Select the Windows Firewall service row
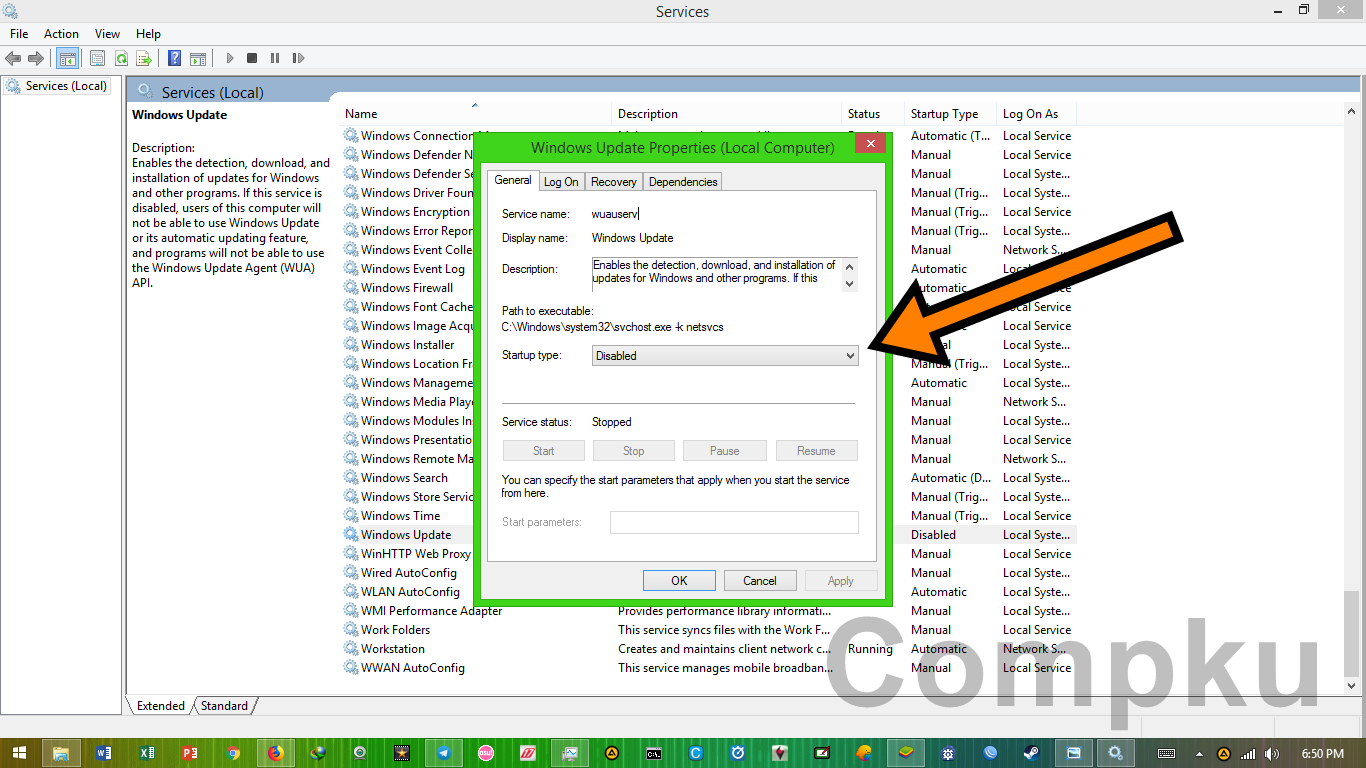This screenshot has height=768, width=1366. [x=709, y=288]
